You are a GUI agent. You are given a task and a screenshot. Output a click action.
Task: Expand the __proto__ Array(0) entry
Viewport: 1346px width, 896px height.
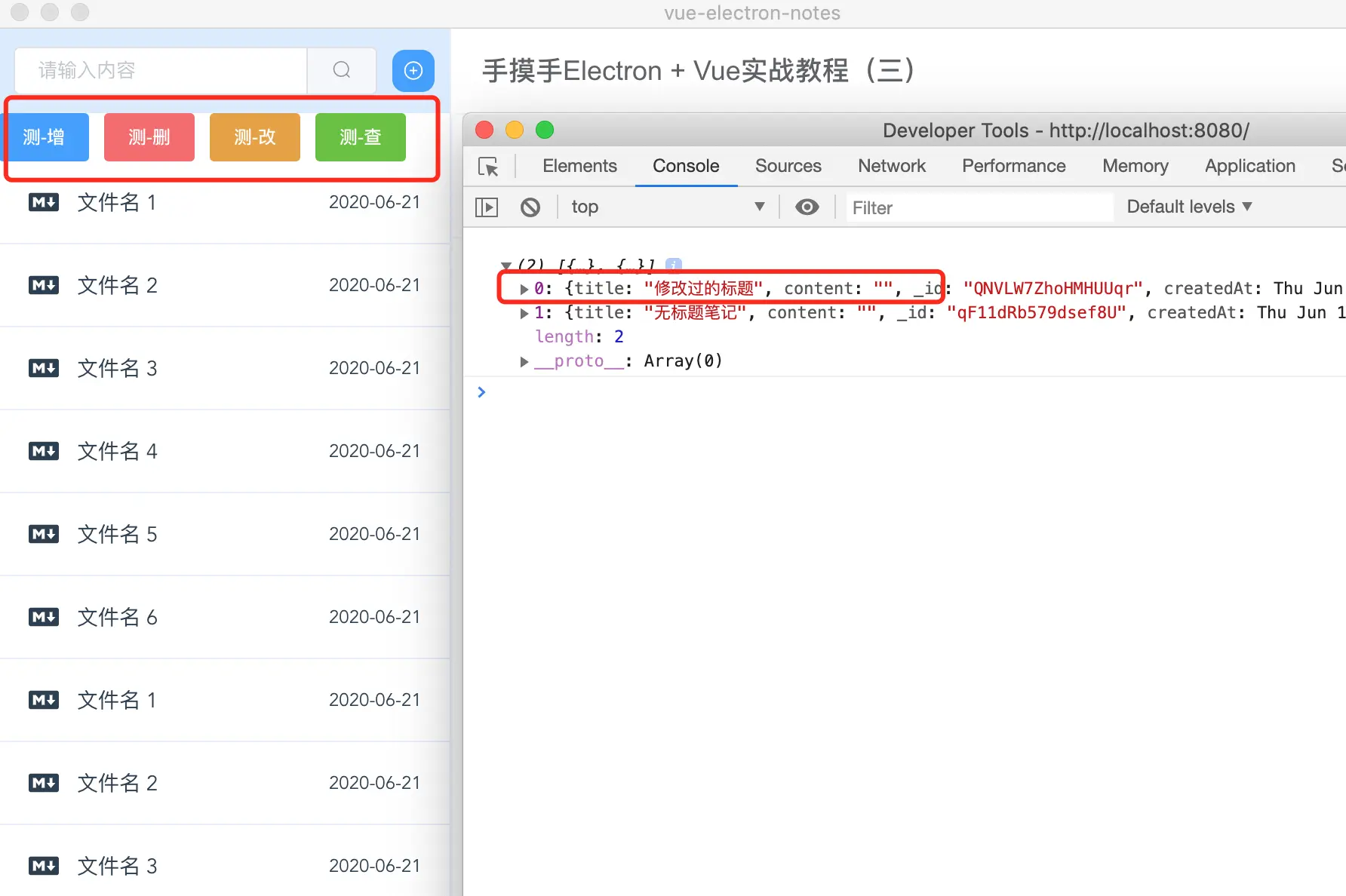[524, 361]
